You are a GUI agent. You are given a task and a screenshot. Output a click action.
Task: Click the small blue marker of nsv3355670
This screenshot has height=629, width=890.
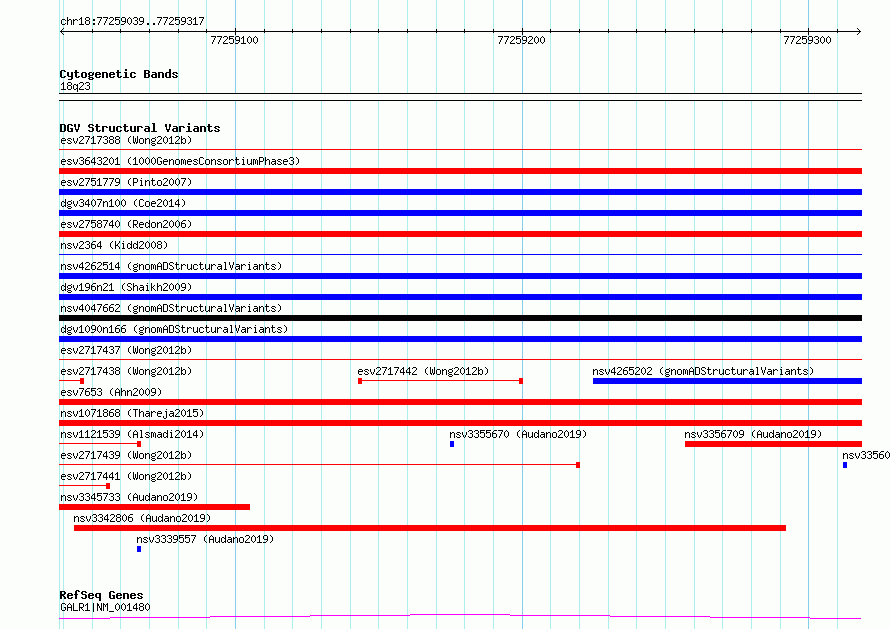452,444
